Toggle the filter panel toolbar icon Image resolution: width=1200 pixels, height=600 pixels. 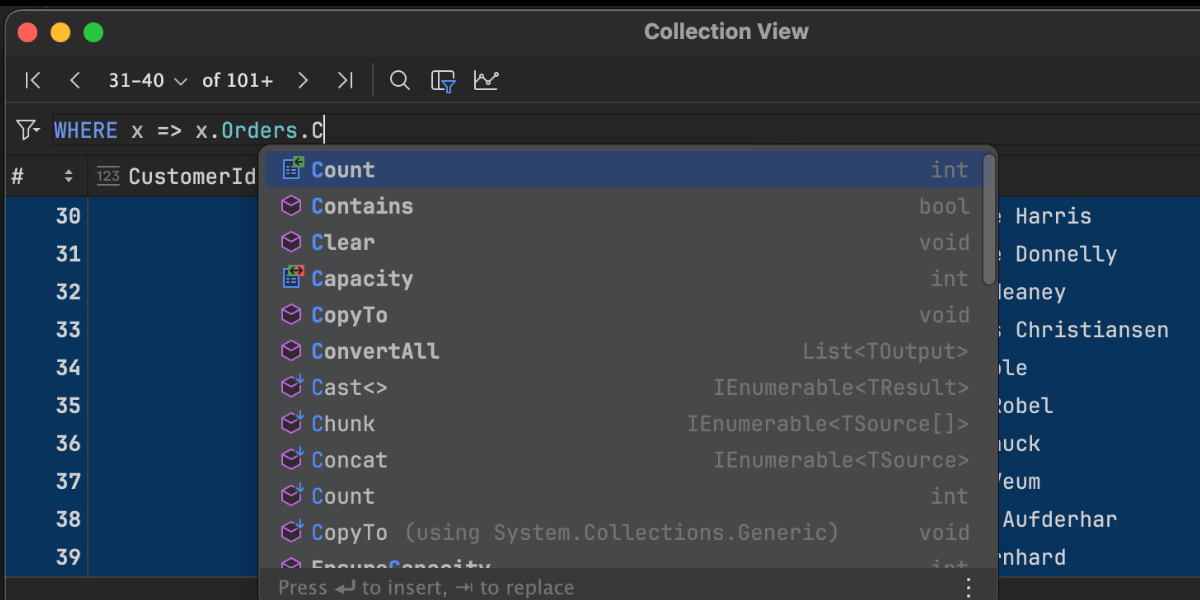click(443, 81)
